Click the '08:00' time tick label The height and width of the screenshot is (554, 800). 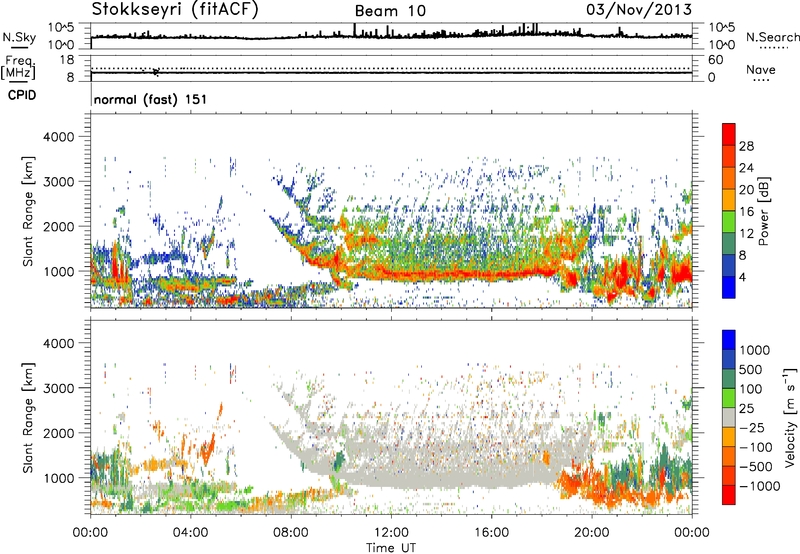tap(291, 533)
